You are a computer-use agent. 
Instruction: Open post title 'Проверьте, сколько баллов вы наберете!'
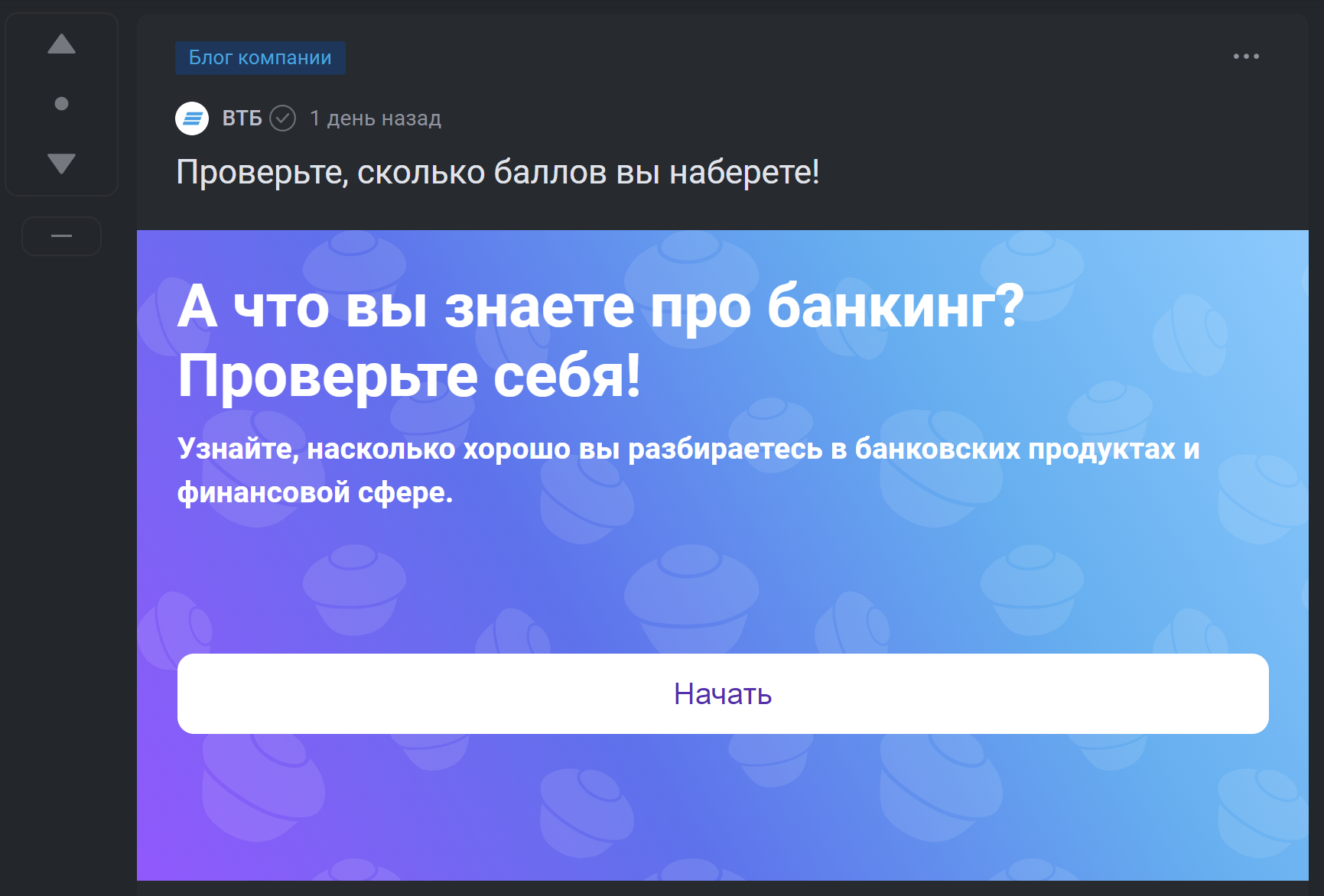pyautogui.click(x=498, y=172)
